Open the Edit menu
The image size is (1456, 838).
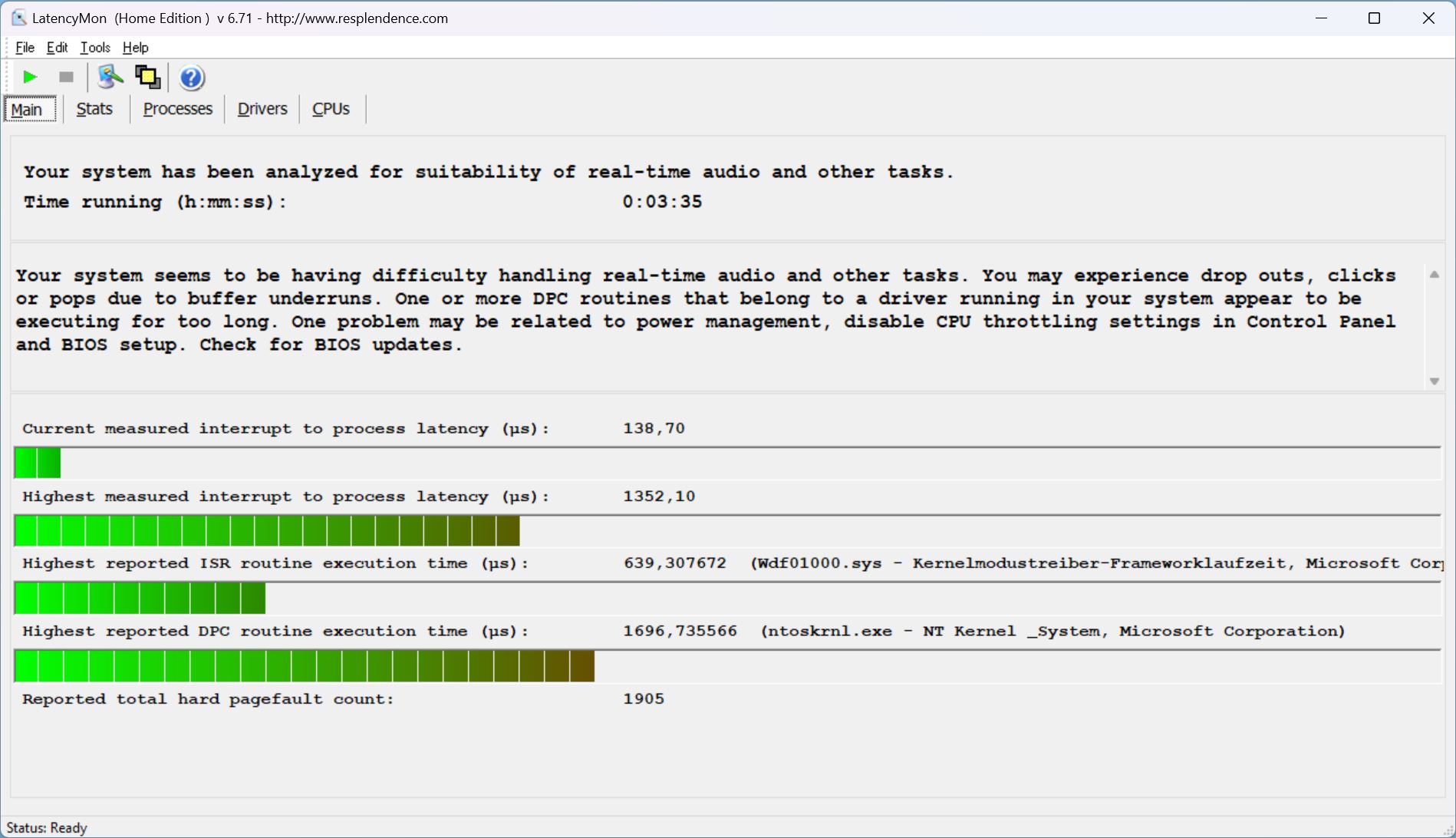pyautogui.click(x=57, y=48)
